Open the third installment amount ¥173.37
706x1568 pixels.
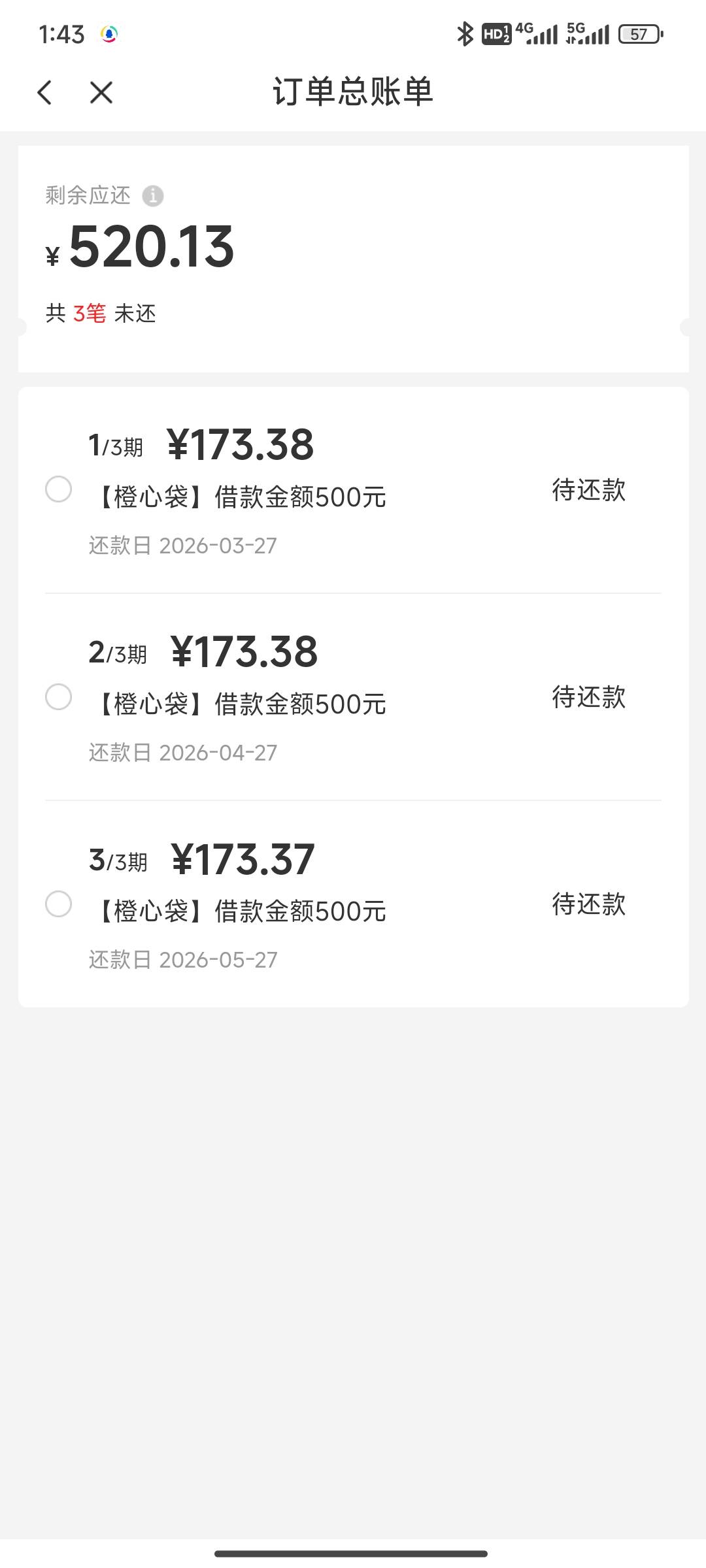[243, 859]
